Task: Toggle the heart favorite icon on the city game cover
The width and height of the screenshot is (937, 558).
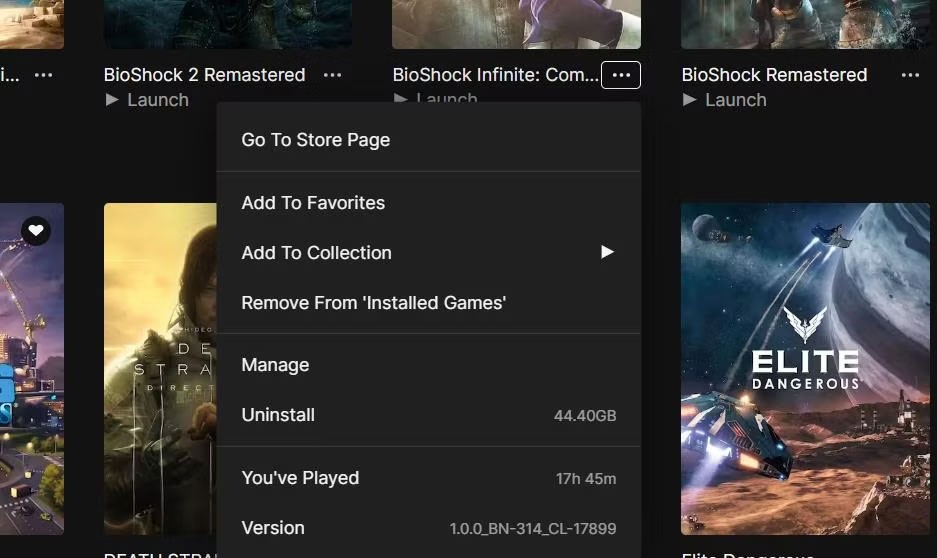Action: click(x=36, y=231)
